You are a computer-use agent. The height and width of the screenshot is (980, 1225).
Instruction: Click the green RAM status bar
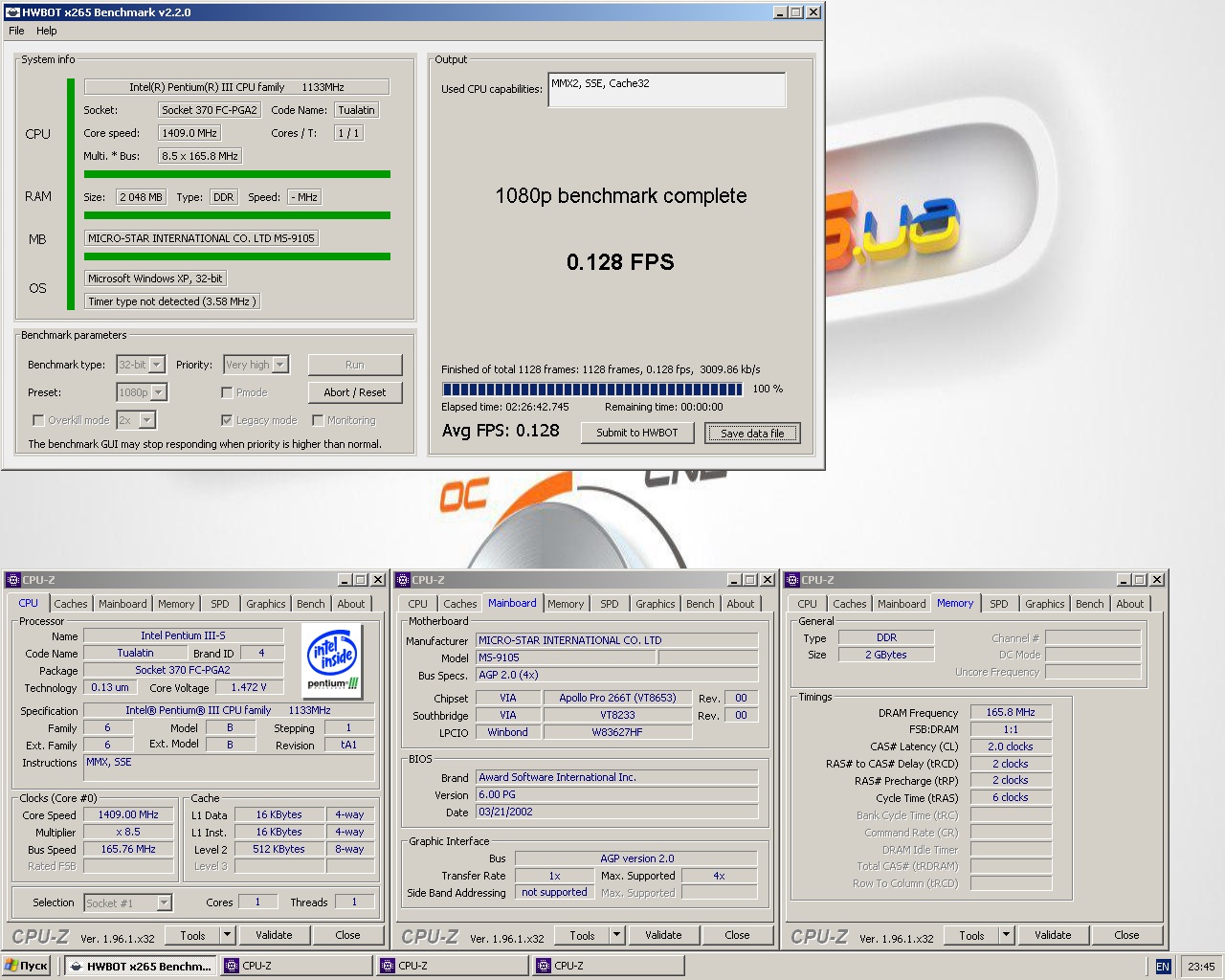click(237, 215)
